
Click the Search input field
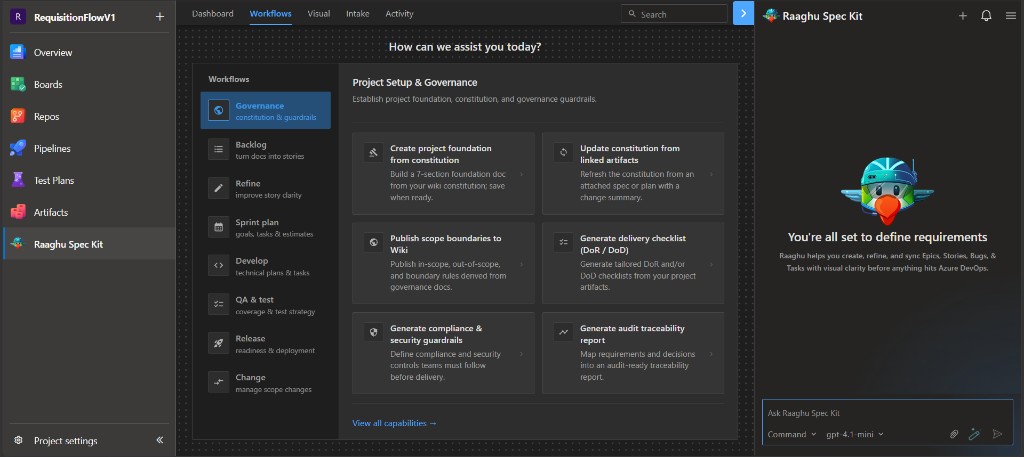[674, 14]
